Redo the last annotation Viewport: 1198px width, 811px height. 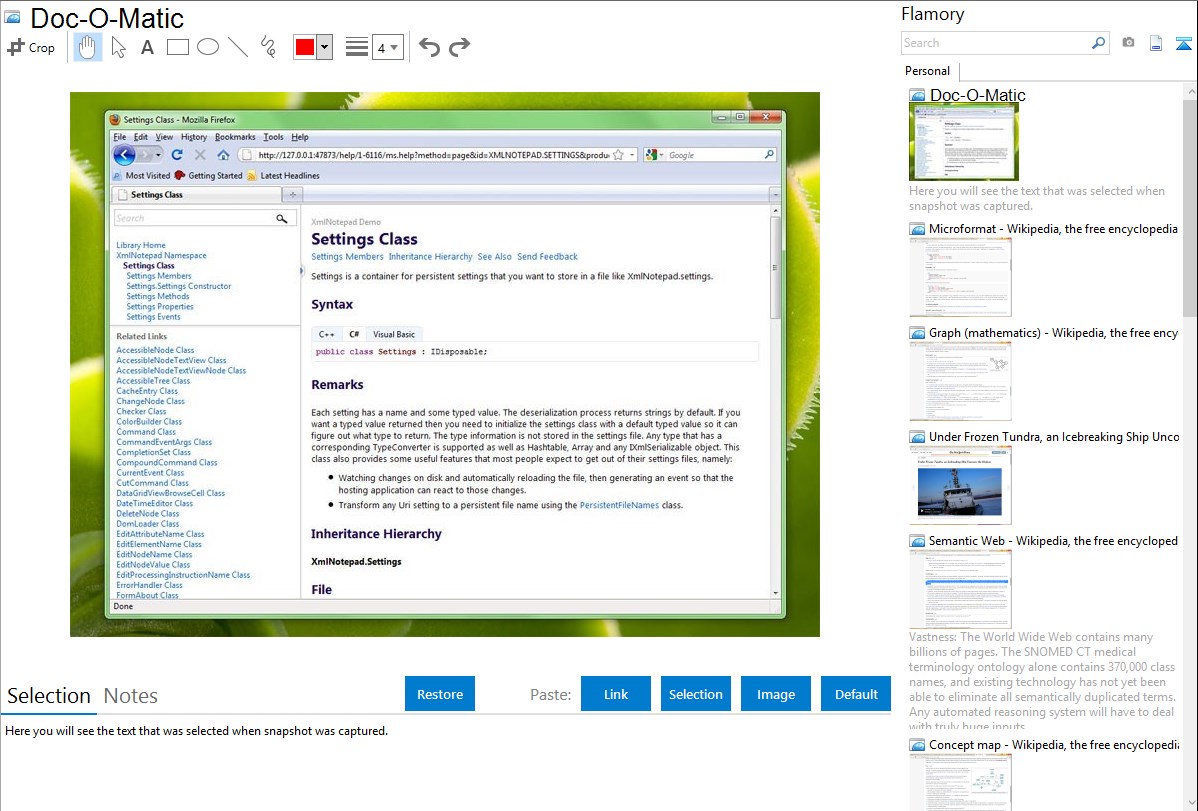[459, 47]
